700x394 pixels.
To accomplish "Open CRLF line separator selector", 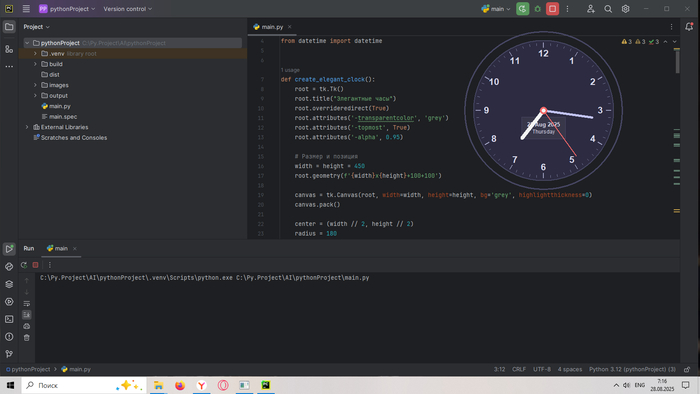I will pyautogui.click(x=519, y=369).
